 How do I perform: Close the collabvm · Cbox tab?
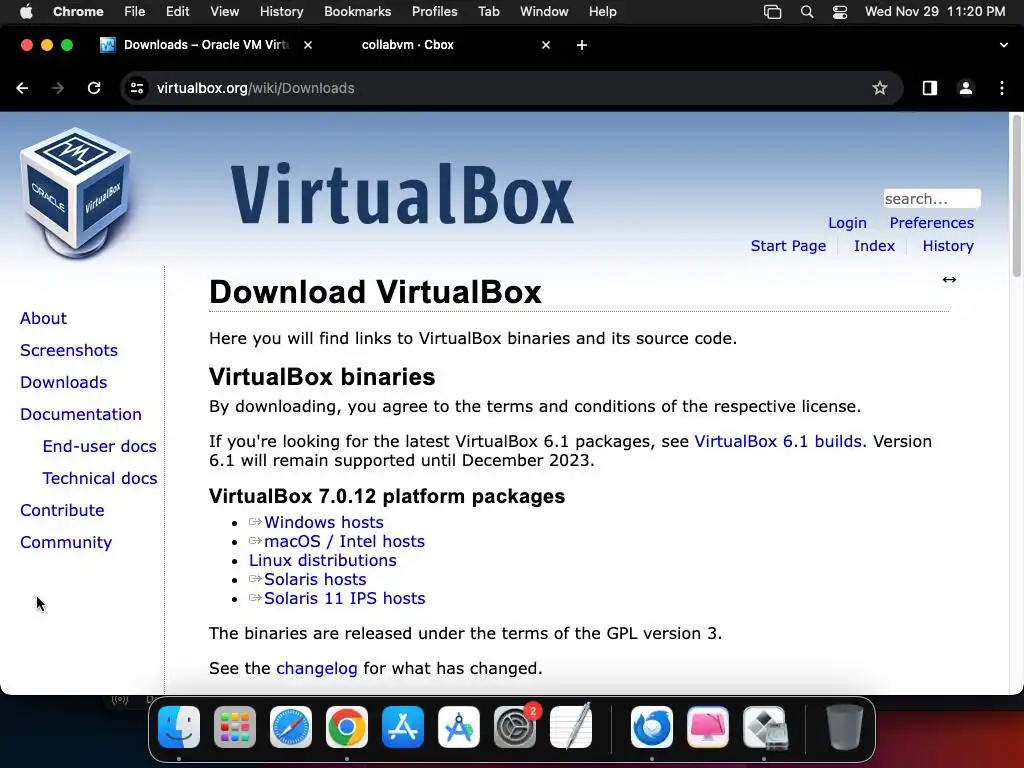tap(546, 45)
